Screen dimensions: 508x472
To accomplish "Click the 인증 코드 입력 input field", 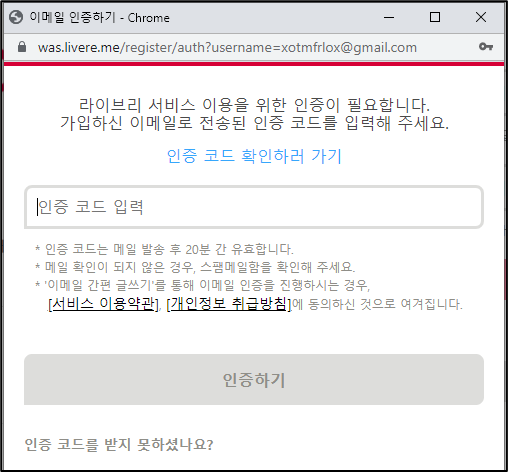I will tap(254, 207).
